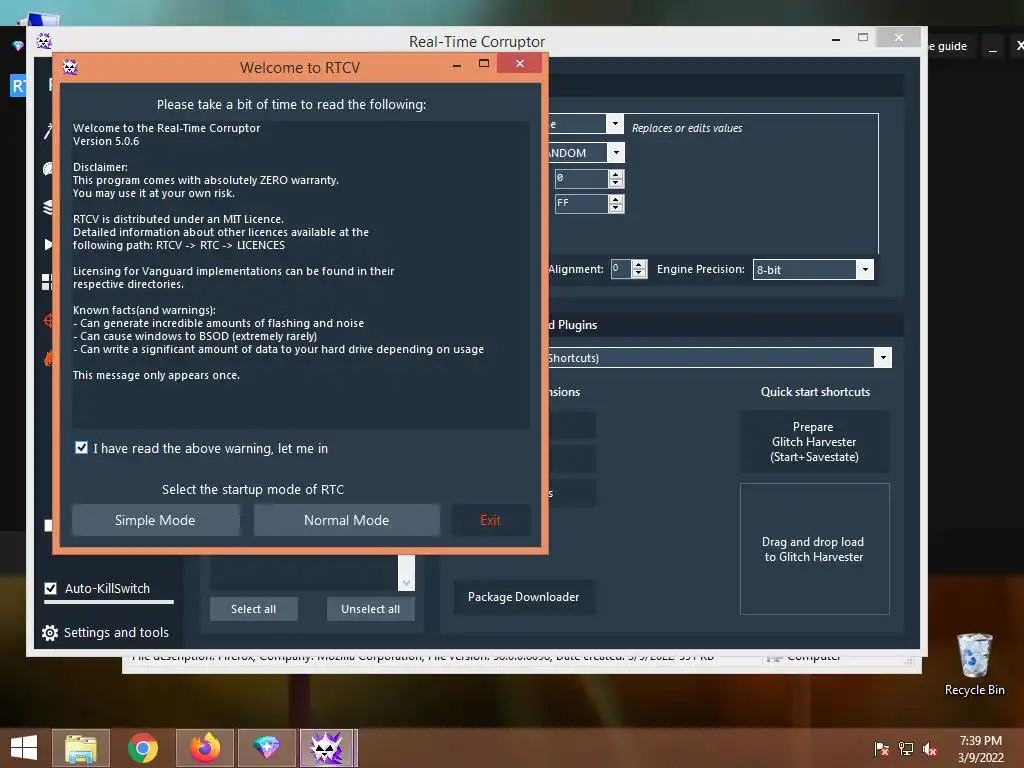
Task: Open Action Center flag in tray
Action: (881, 749)
